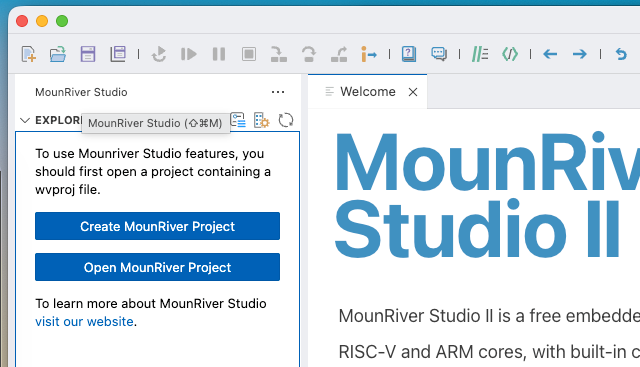Image resolution: width=640 pixels, height=367 pixels.
Task: Click the step over toolbar icon
Action: tap(309, 54)
